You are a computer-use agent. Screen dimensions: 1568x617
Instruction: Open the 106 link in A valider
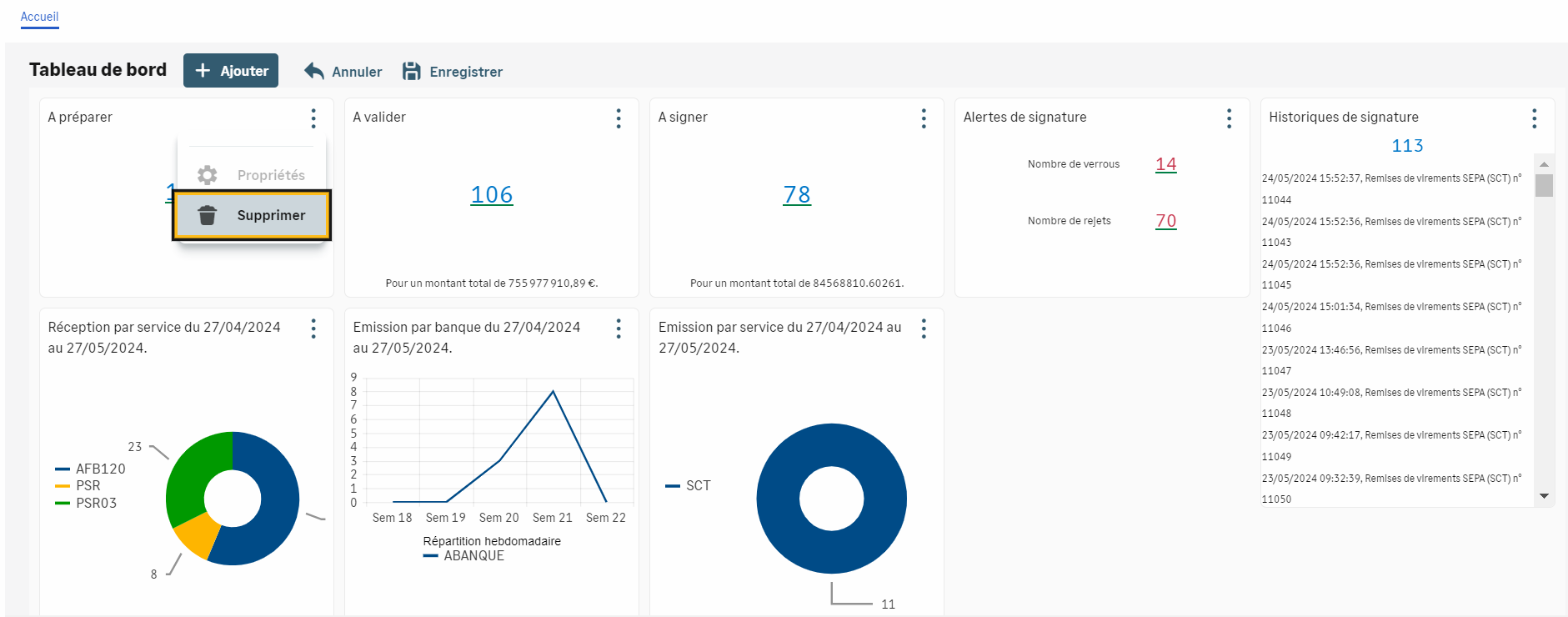492,195
